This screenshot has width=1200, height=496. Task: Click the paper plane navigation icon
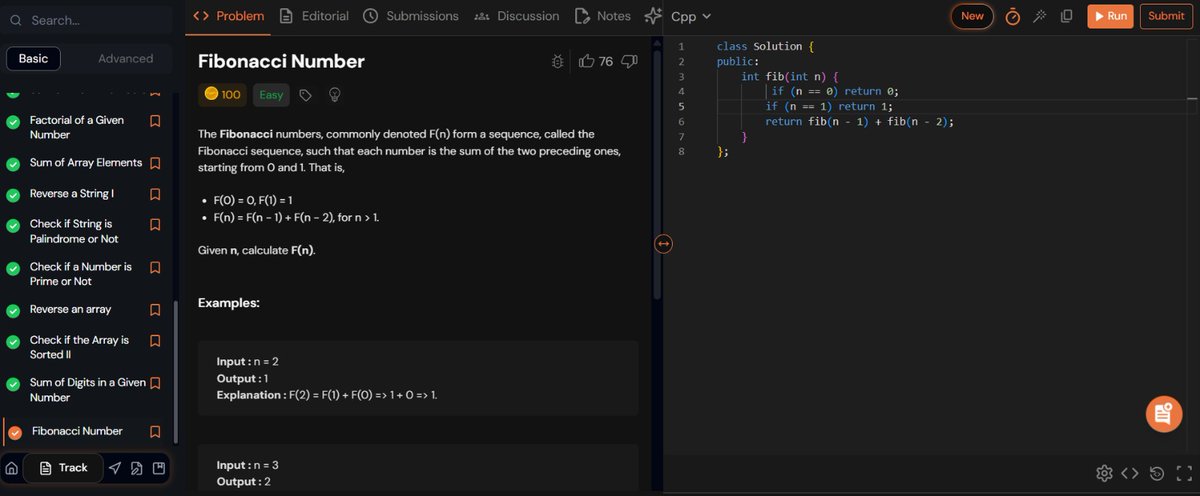tap(114, 468)
